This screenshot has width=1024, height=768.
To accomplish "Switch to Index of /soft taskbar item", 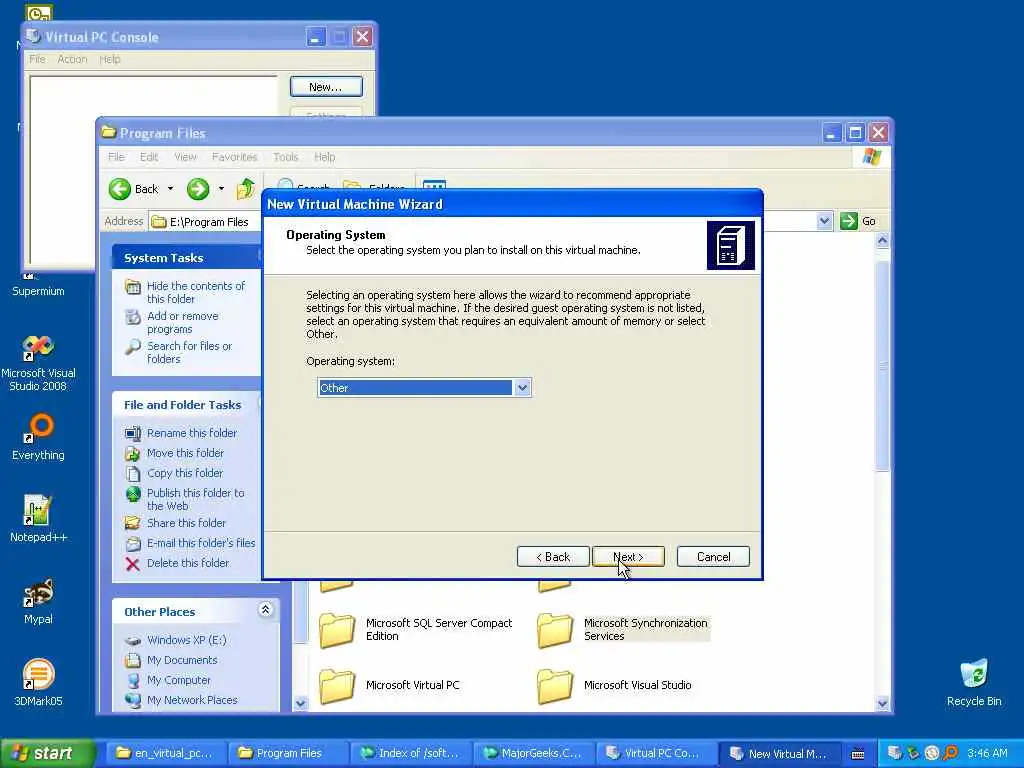I will [x=410, y=753].
